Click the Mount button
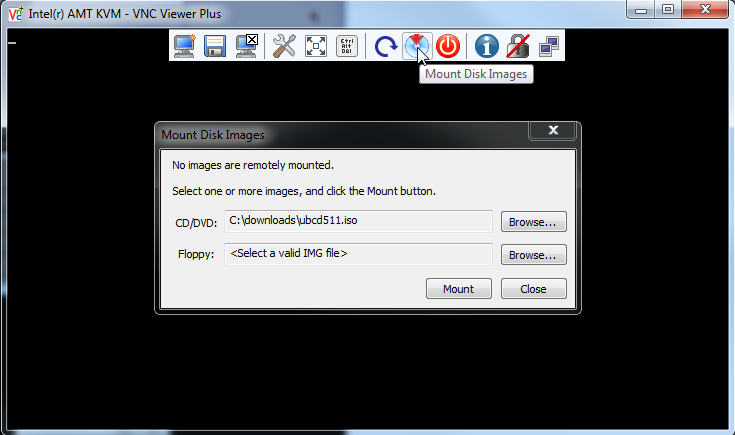 [x=458, y=289]
